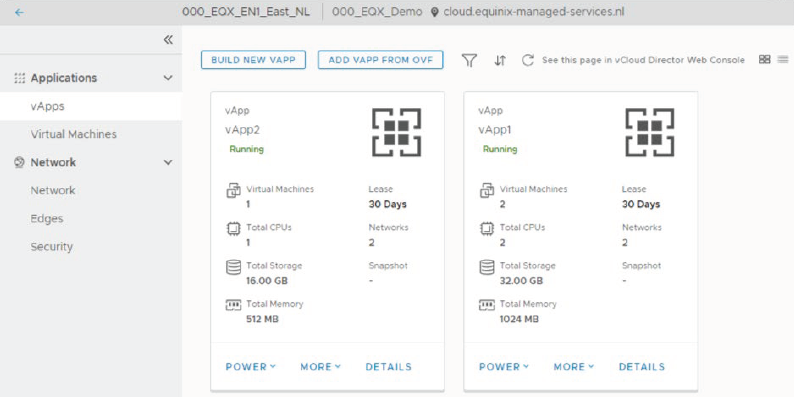794x397 pixels.
Task: Select vApps in the sidebar
Action: click(91, 106)
